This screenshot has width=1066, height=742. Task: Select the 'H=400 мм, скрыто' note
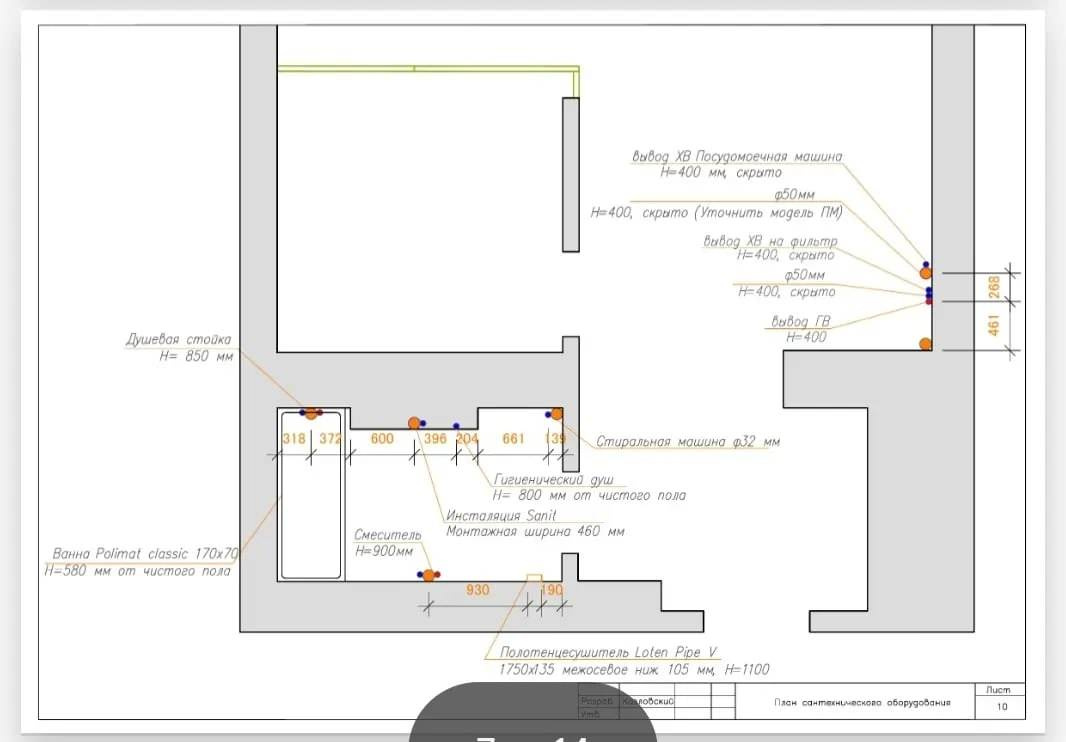pyautogui.click(x=721, y=173)
